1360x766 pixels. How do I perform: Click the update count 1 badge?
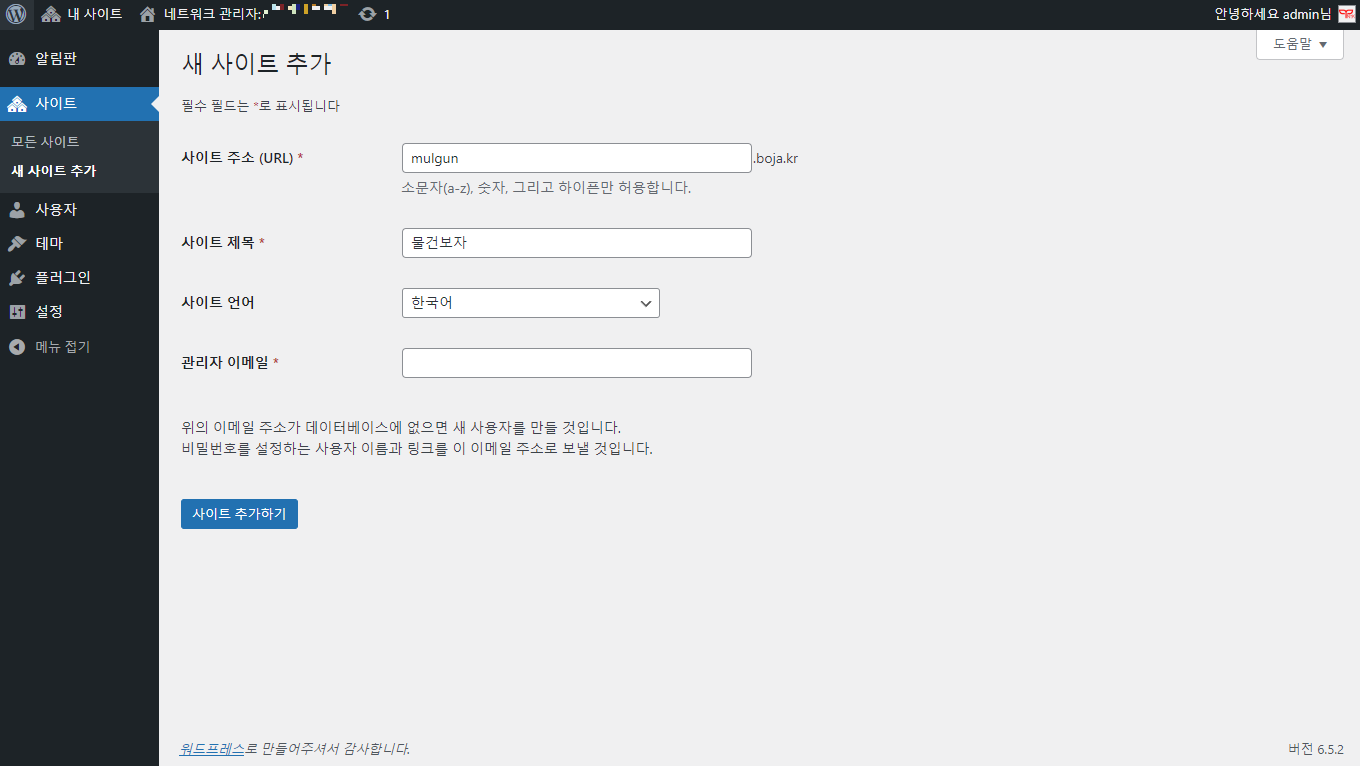(x=387, y=15)
